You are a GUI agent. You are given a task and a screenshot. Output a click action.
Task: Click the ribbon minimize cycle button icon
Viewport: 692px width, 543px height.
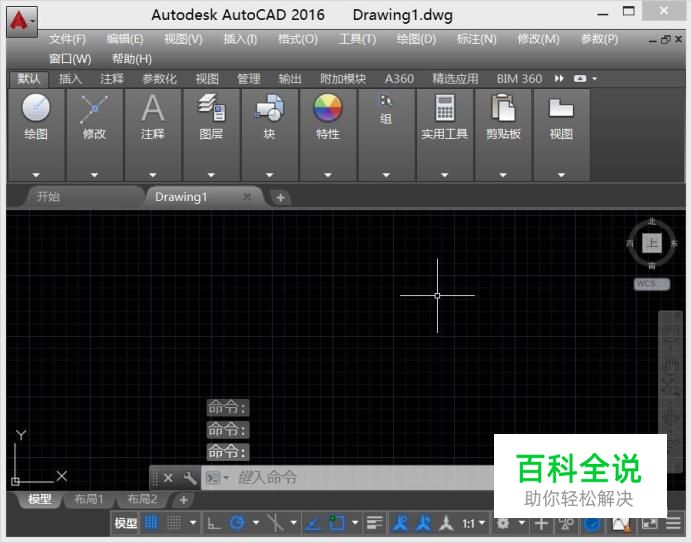click(x=580, y=79)
